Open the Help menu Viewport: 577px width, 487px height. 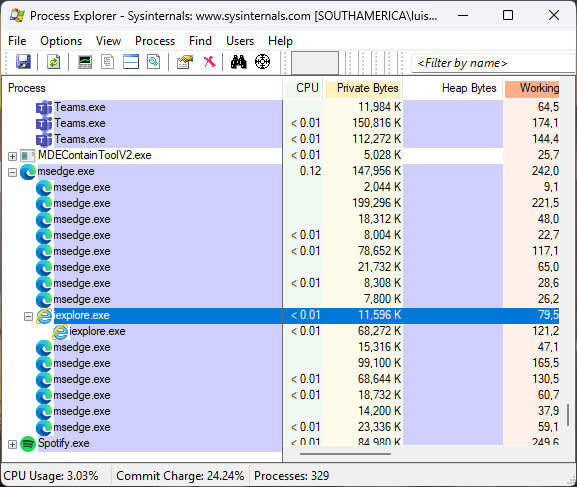click(280, 41)
